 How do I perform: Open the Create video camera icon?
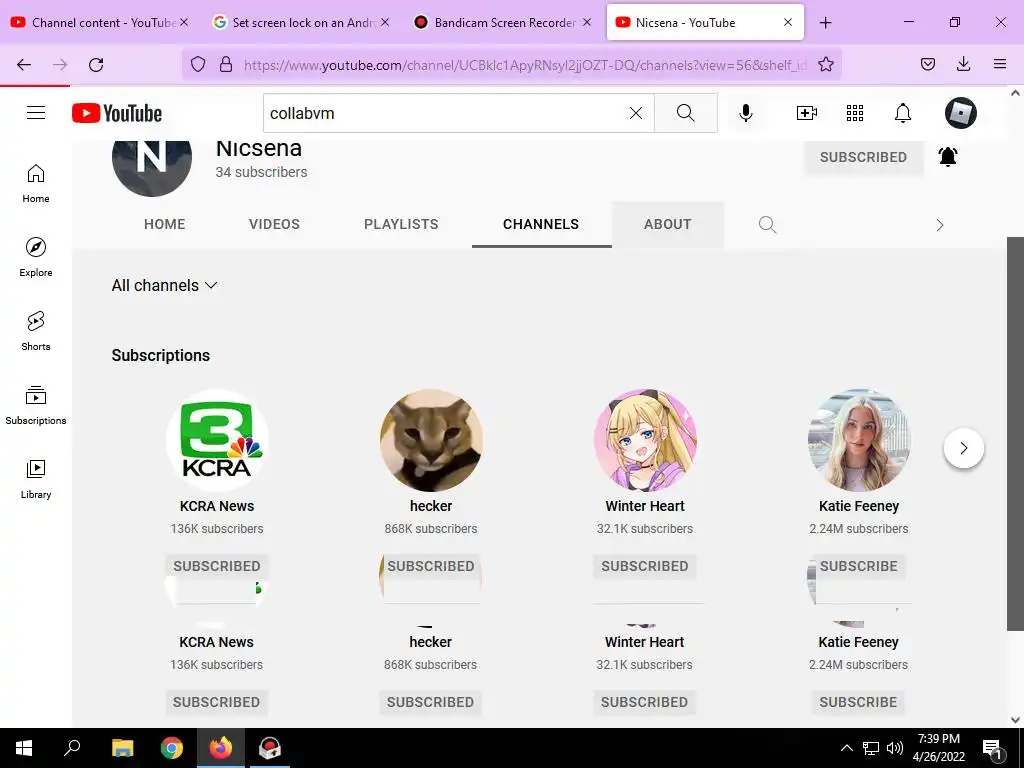pyautogui.click(x=807, y=113)
